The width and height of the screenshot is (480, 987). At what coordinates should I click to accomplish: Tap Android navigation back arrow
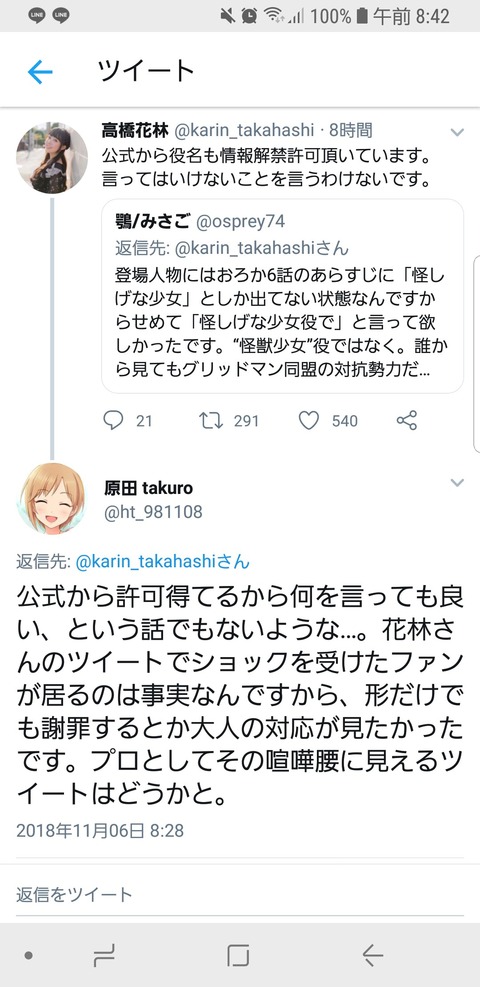372,956
